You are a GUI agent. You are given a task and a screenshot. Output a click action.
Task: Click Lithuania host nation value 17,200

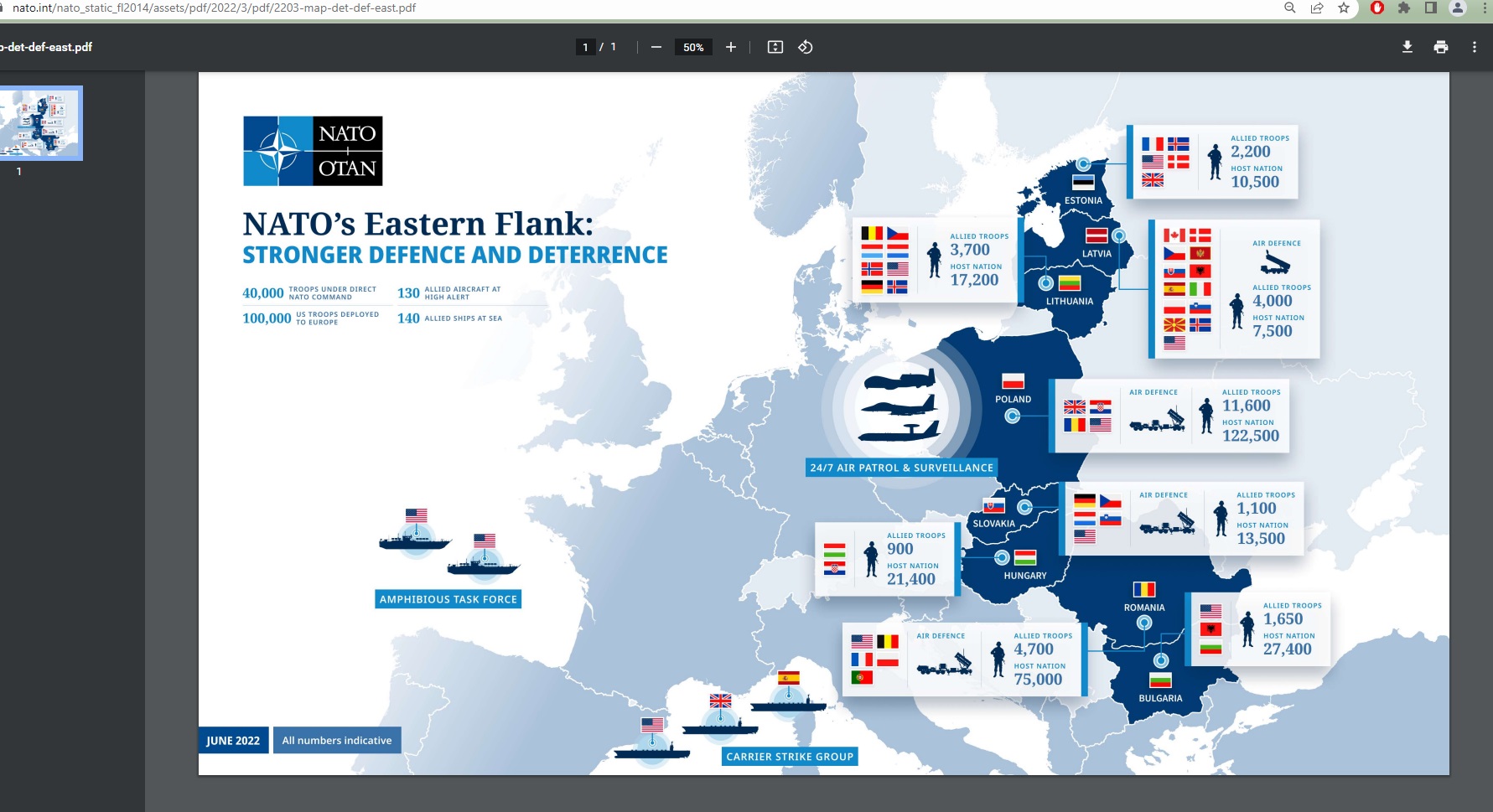click(974, 280)
